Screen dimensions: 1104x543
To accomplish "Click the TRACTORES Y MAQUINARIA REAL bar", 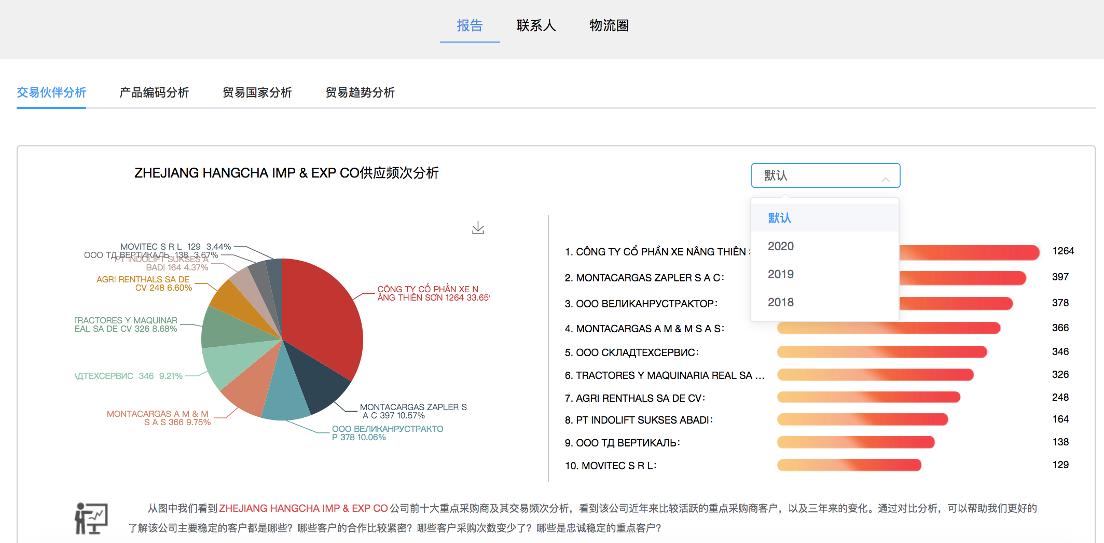I will click(x=875, y=375).
